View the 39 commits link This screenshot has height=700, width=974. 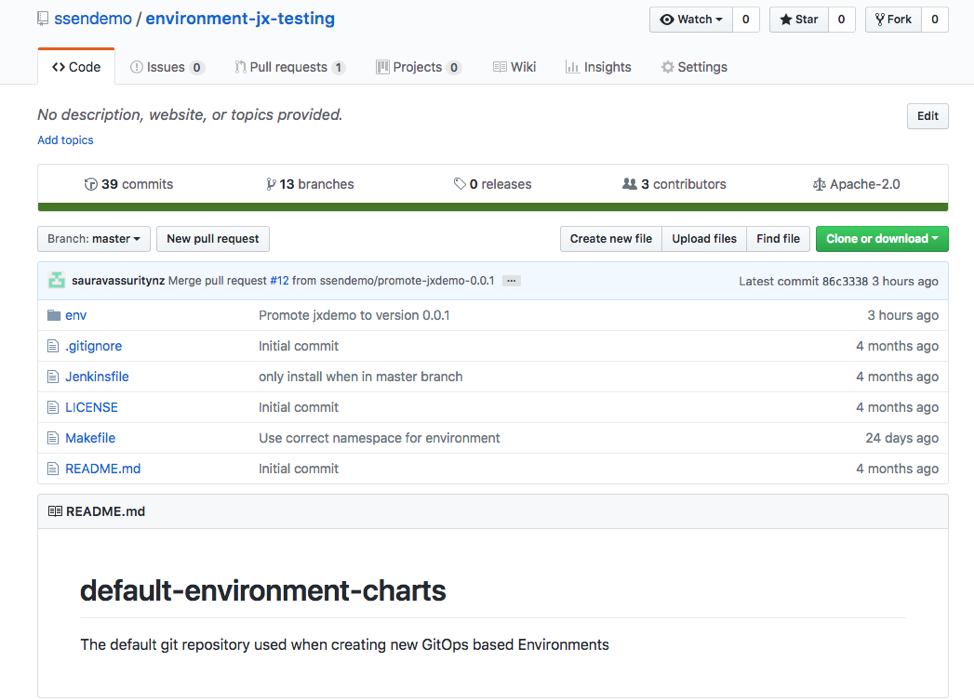[129, 184]
